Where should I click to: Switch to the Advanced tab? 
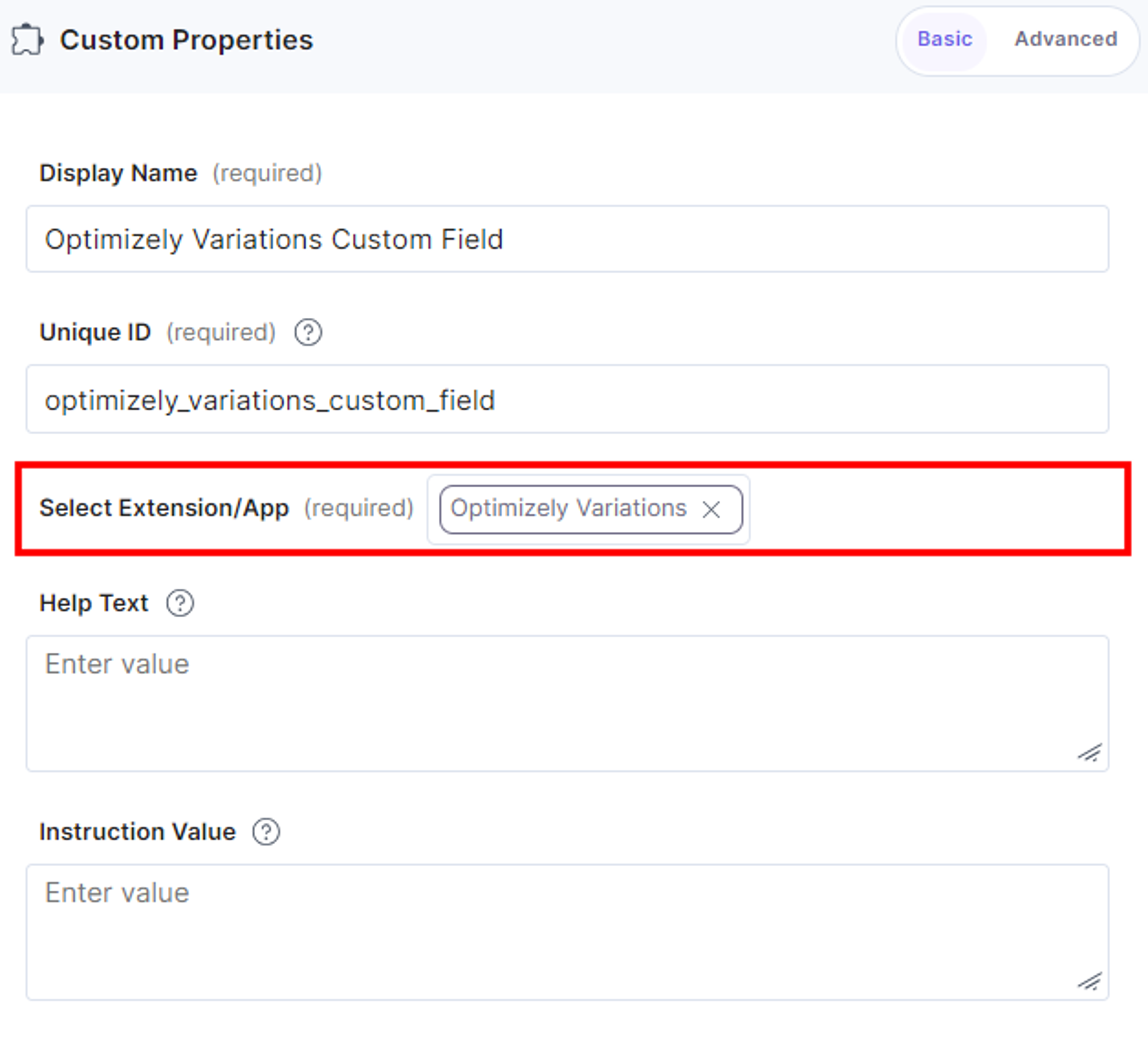coord(1065,39)
